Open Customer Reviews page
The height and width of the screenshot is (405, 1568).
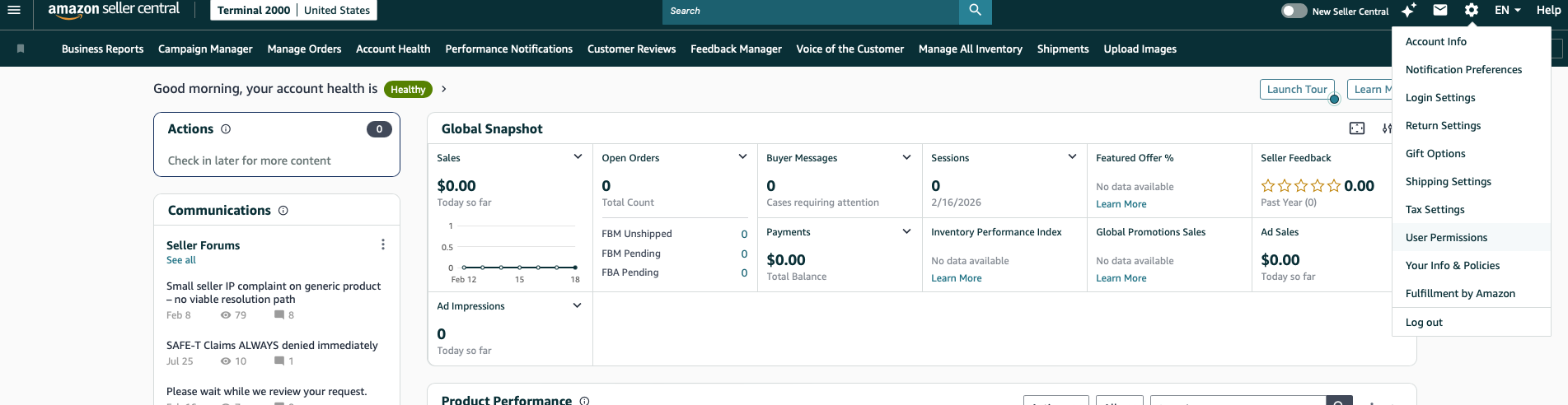click(631, 49)
